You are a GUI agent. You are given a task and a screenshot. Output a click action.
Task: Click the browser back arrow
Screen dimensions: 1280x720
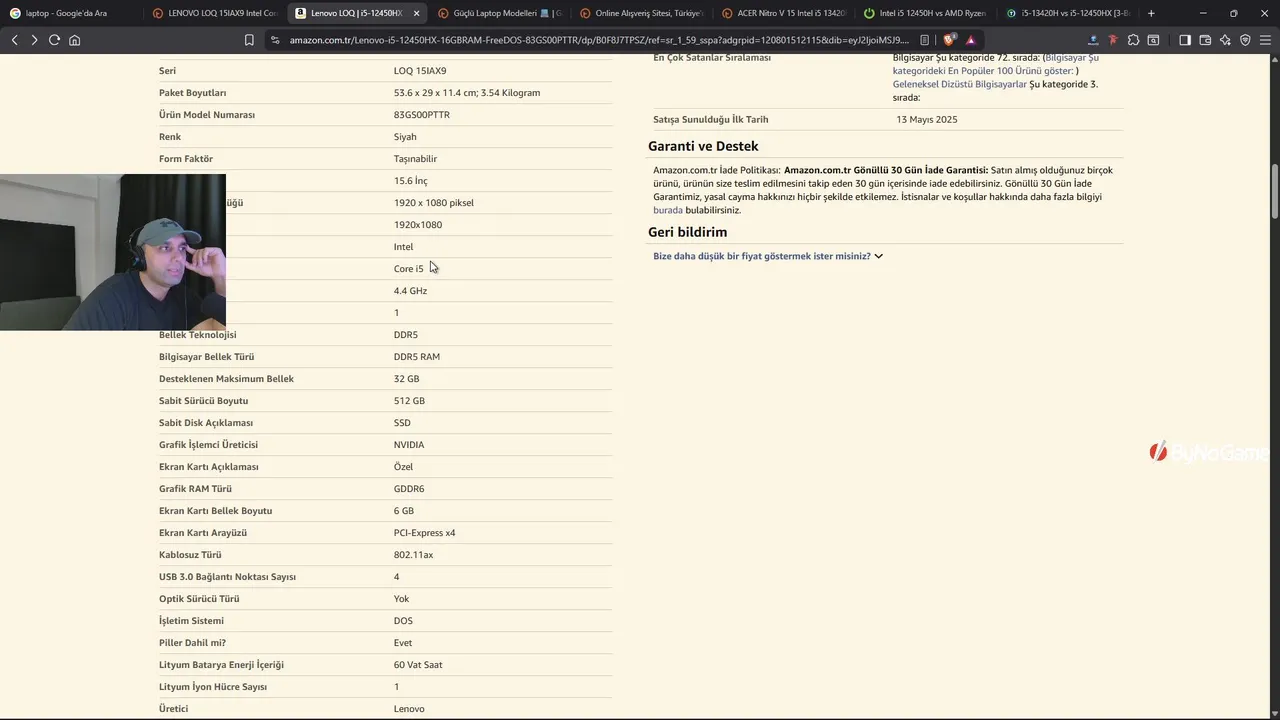click(x=14, y=40)
